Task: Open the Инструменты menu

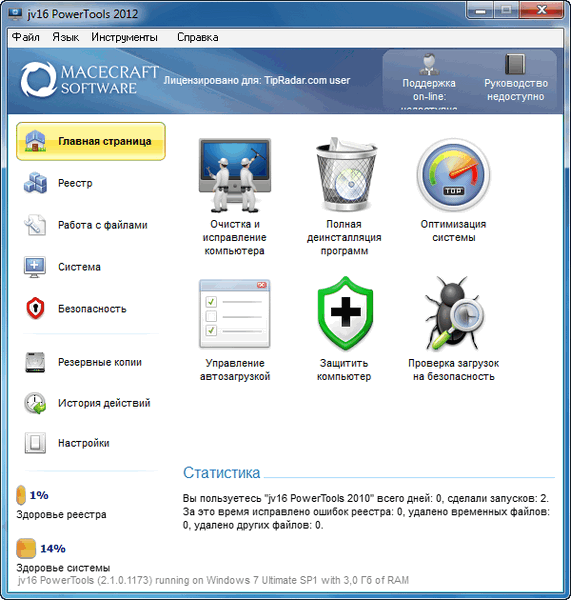Action: point(124,37)
